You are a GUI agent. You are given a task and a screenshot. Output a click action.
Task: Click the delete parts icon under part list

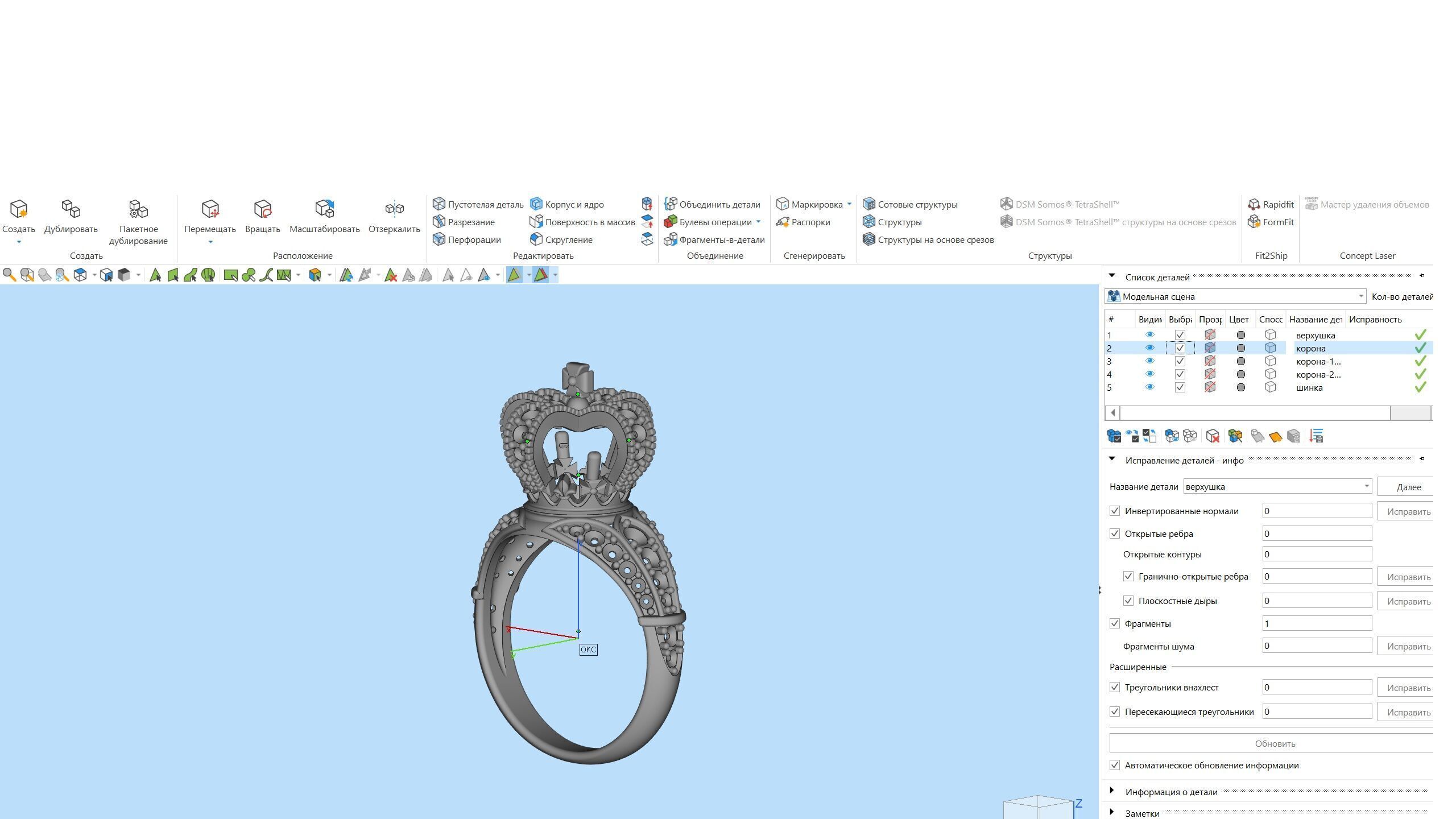[1213, 436]
